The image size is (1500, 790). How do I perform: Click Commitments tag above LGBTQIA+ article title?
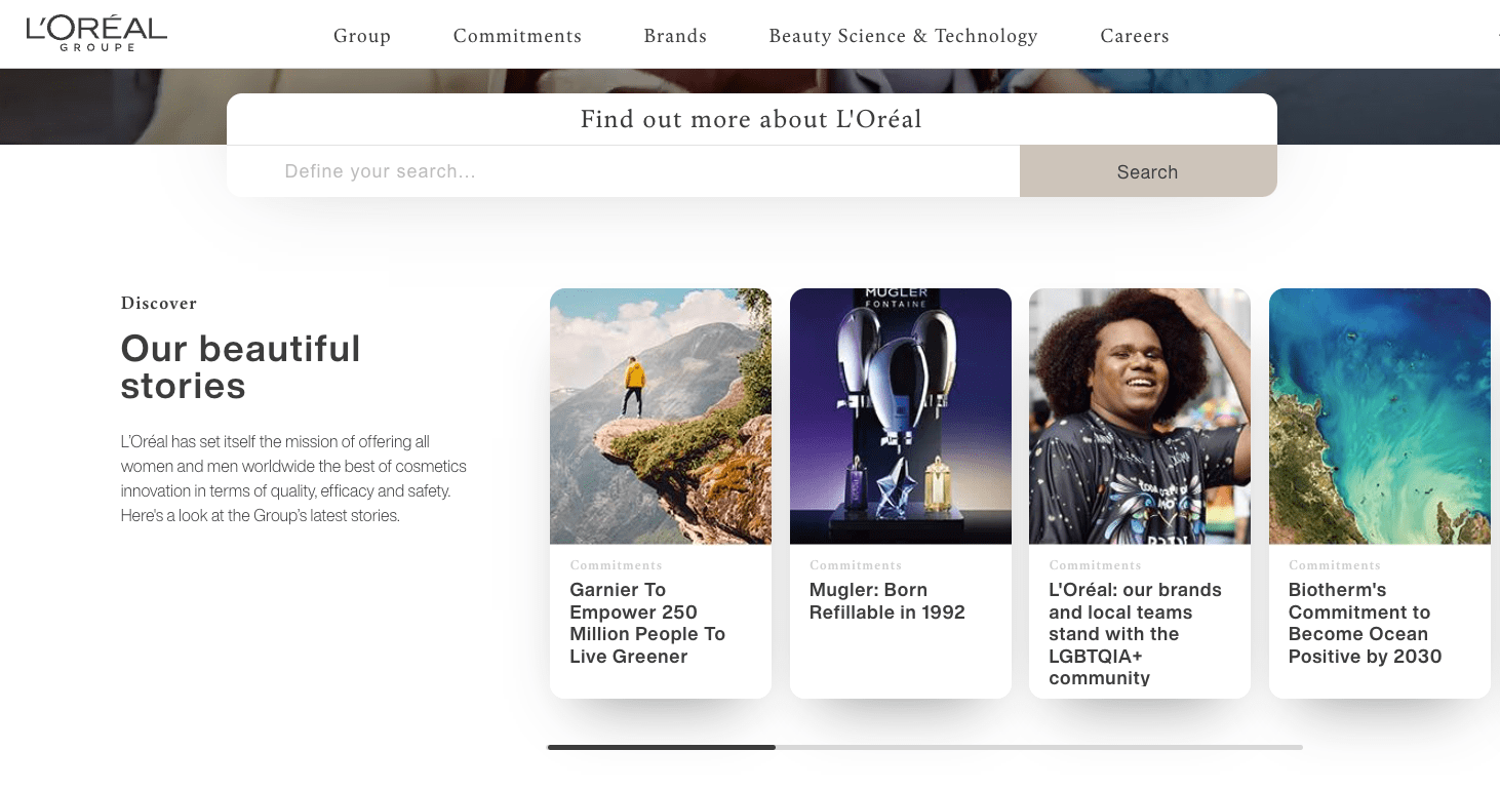tap(1095, 565)
